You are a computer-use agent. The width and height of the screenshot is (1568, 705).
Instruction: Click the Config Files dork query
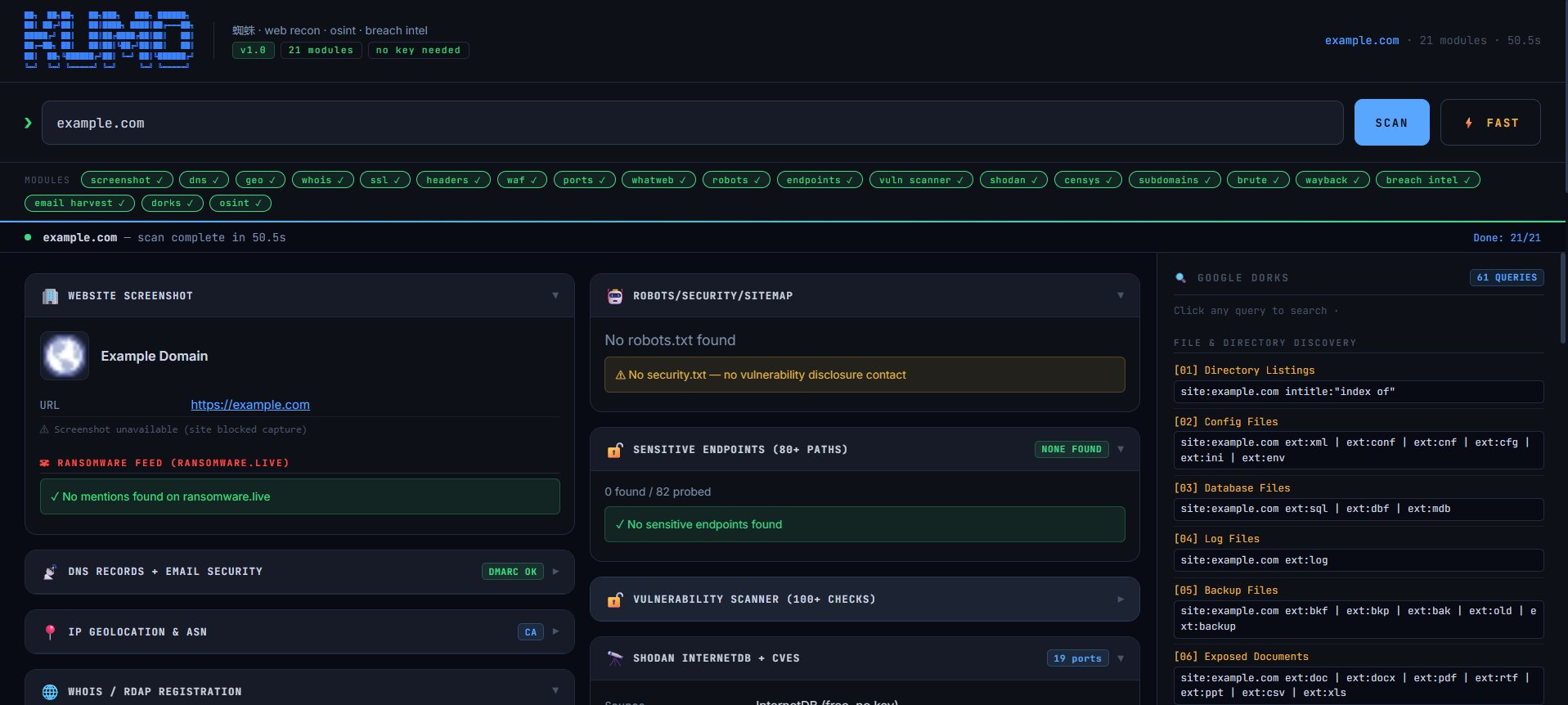click(x=1359, y=450)
